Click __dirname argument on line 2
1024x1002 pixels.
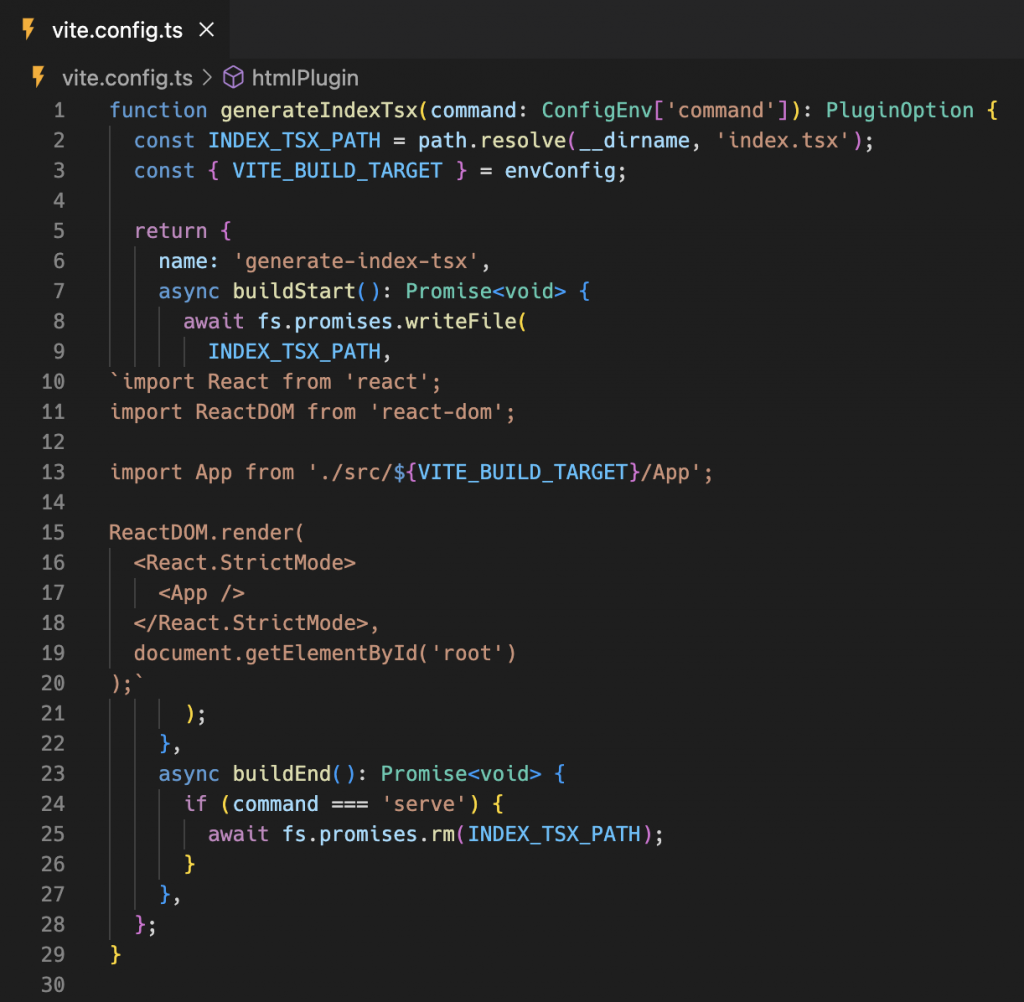[634, 140]
